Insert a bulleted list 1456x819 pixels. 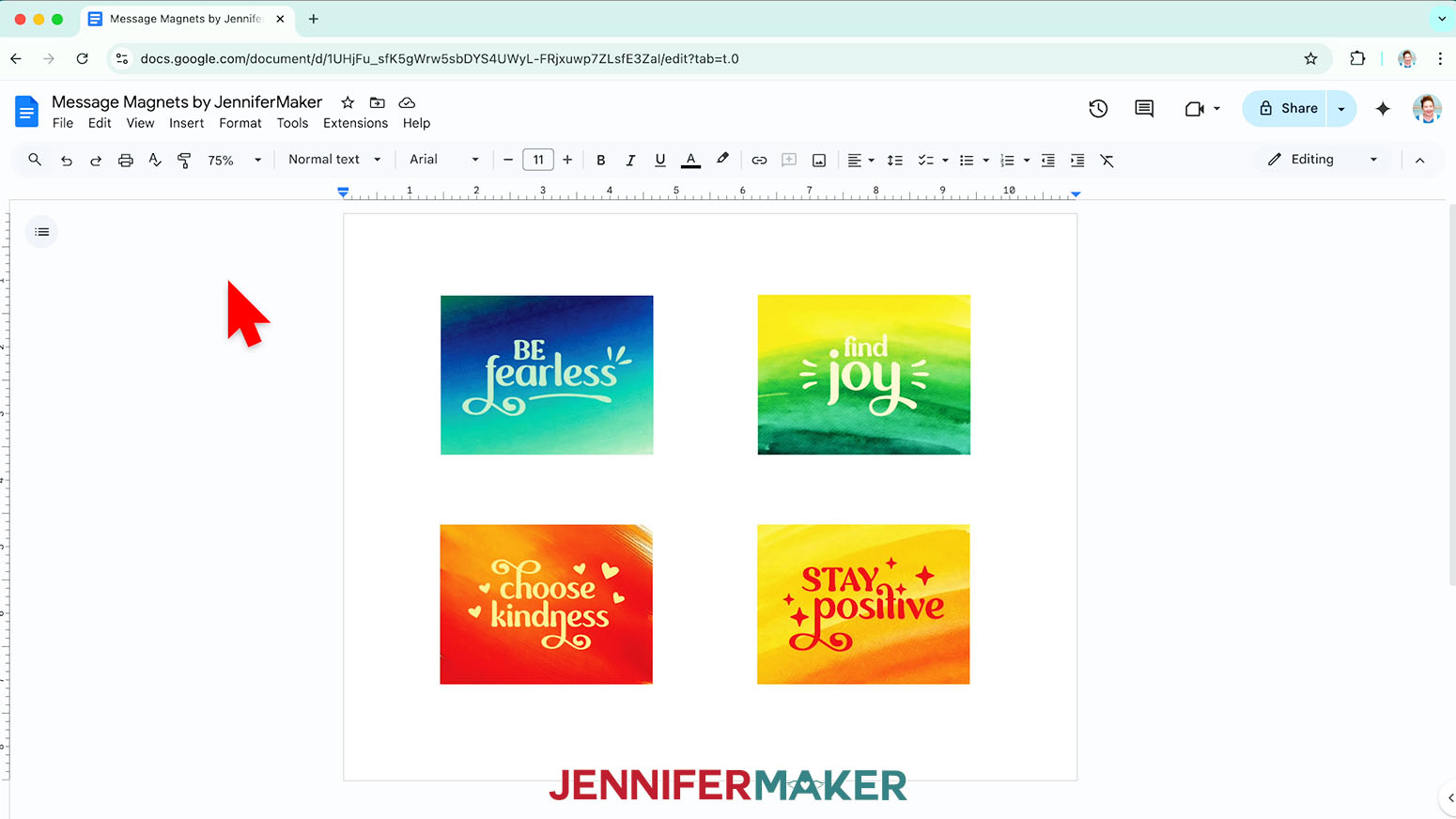(967, 161)
